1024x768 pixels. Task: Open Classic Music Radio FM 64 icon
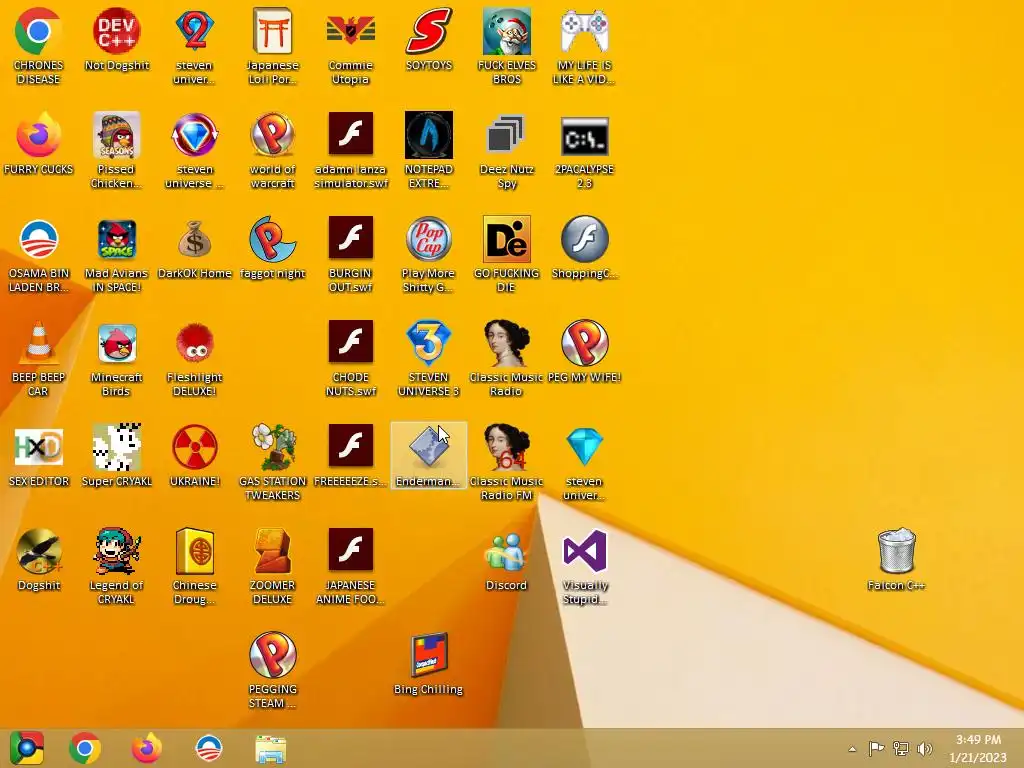[x=506, y=447]
